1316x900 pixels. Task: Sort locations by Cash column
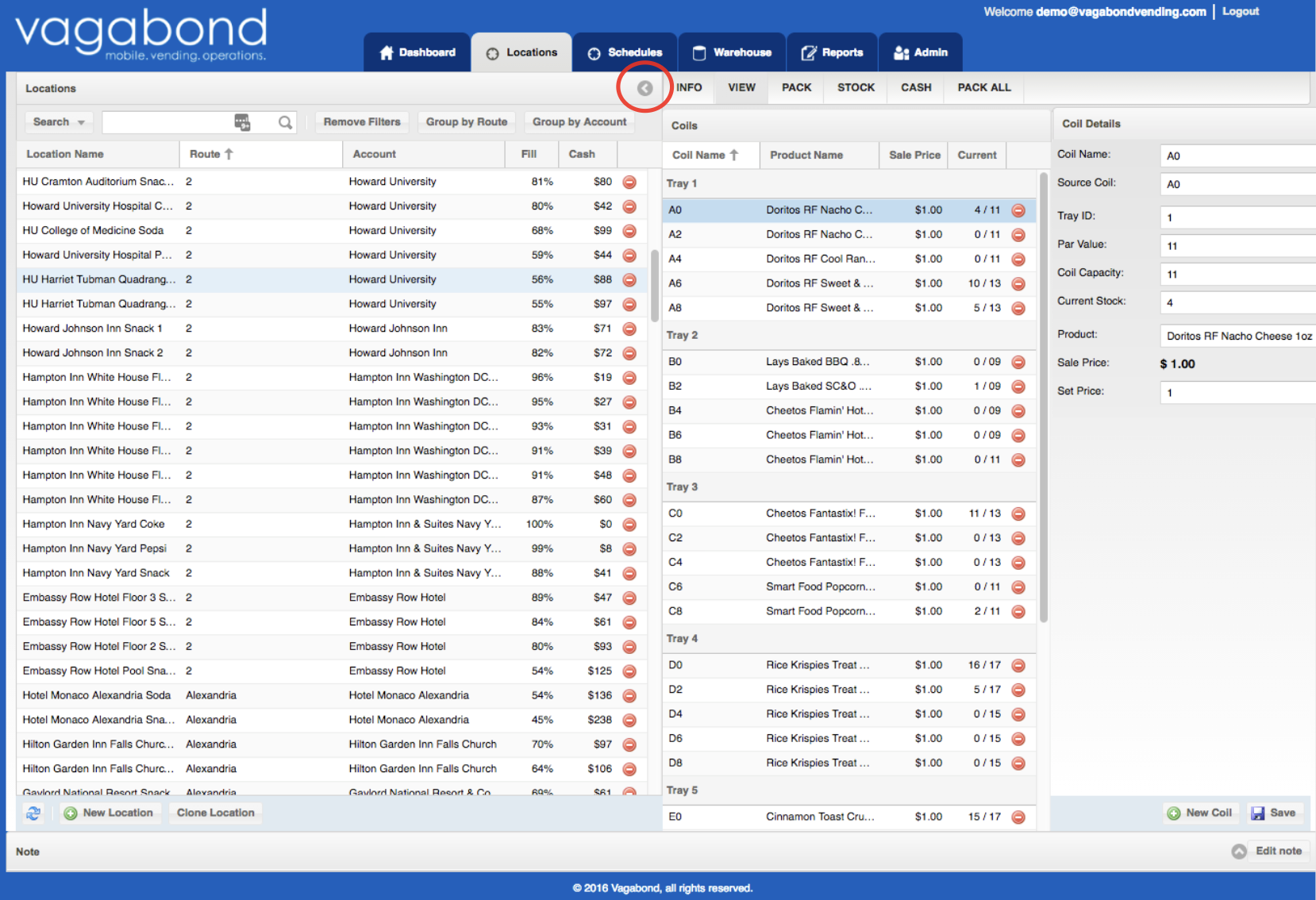pos(587,154)
